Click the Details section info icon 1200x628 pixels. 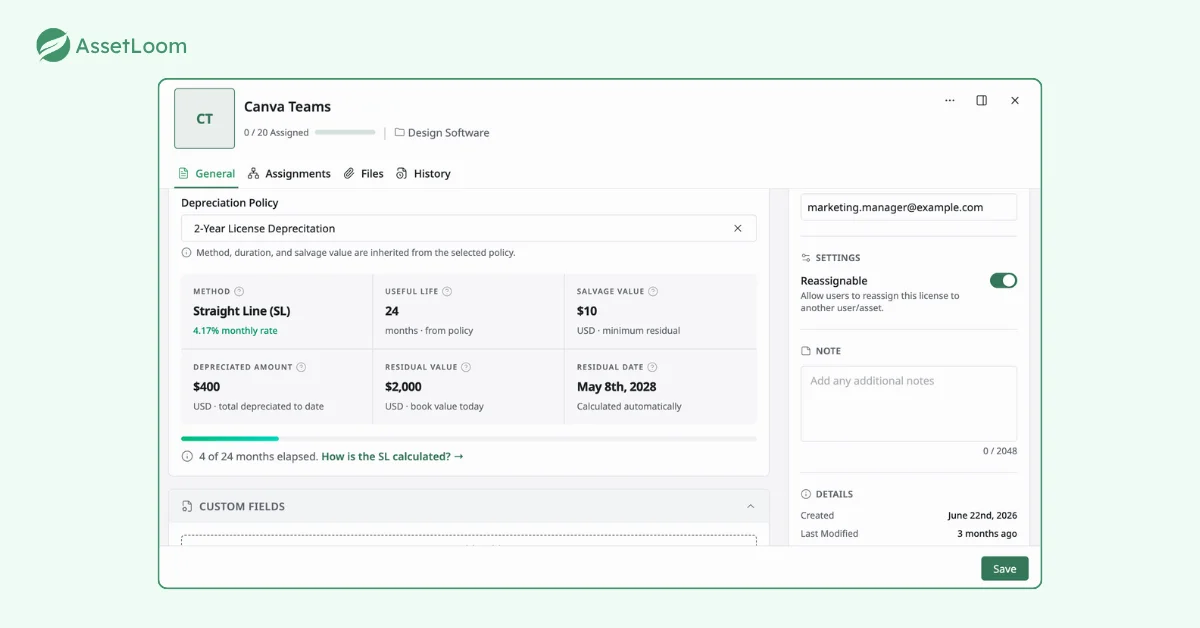[x=806, y=494]
